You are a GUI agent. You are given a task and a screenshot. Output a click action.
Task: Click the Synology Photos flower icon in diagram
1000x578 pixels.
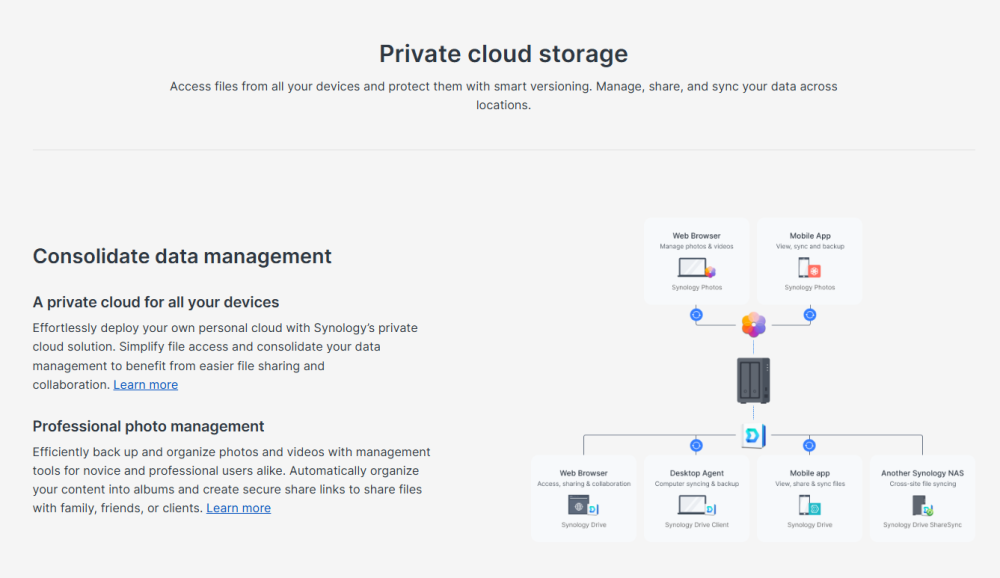[753, 325]
